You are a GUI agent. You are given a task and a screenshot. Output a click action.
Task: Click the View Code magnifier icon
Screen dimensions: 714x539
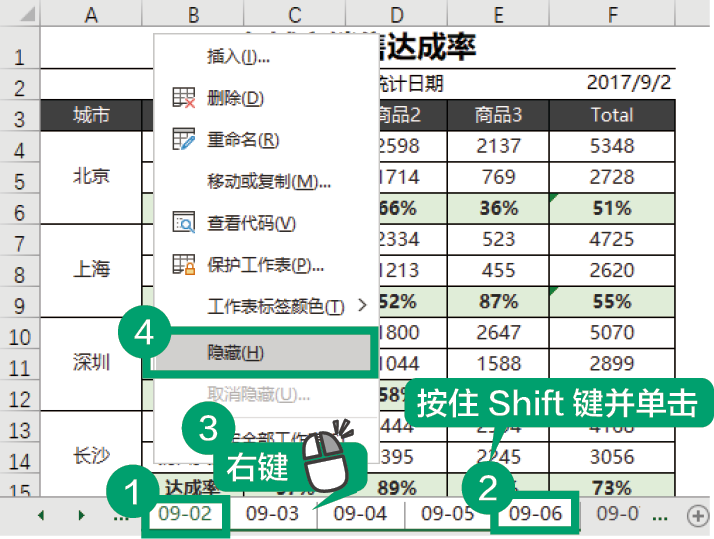coord(183,222)
